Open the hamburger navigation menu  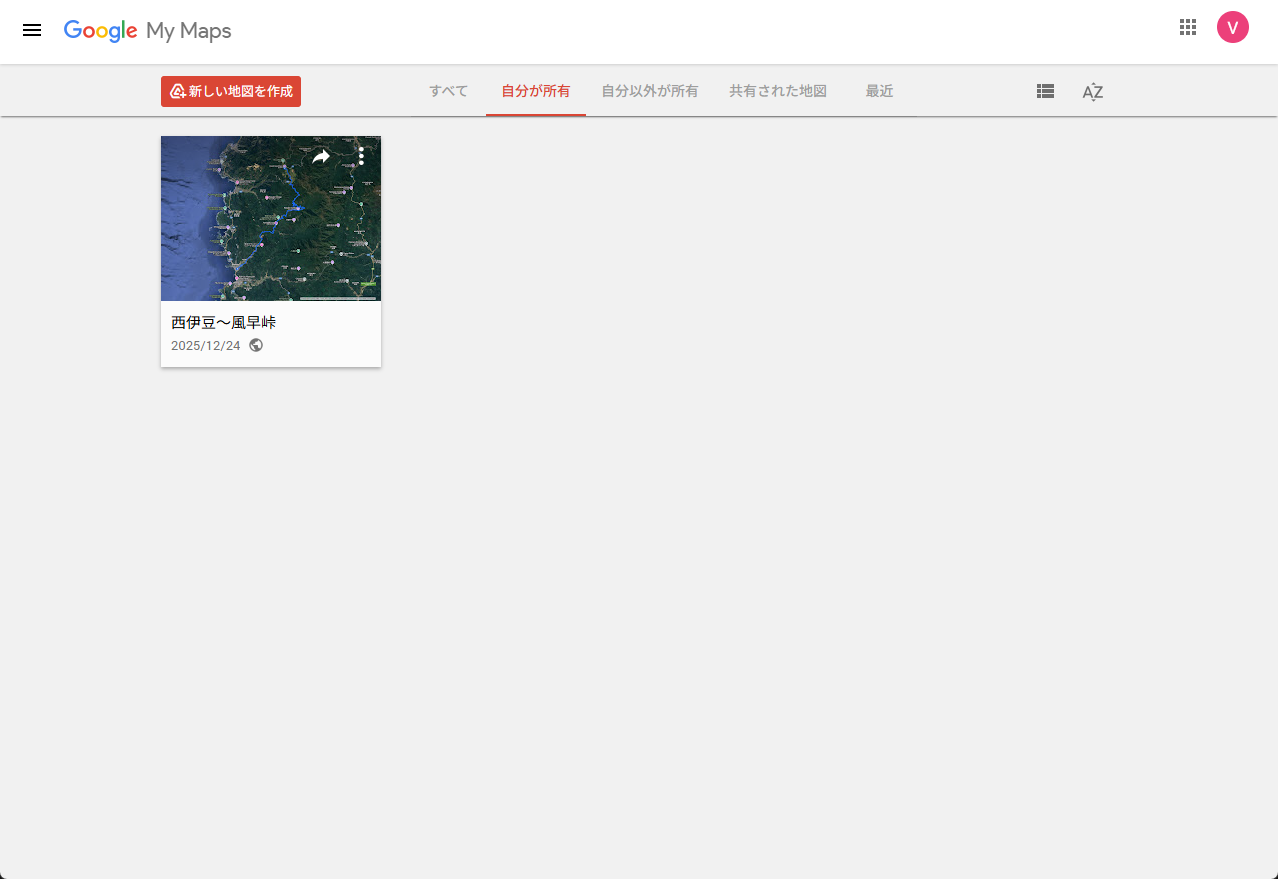click(x=31, y=29)
